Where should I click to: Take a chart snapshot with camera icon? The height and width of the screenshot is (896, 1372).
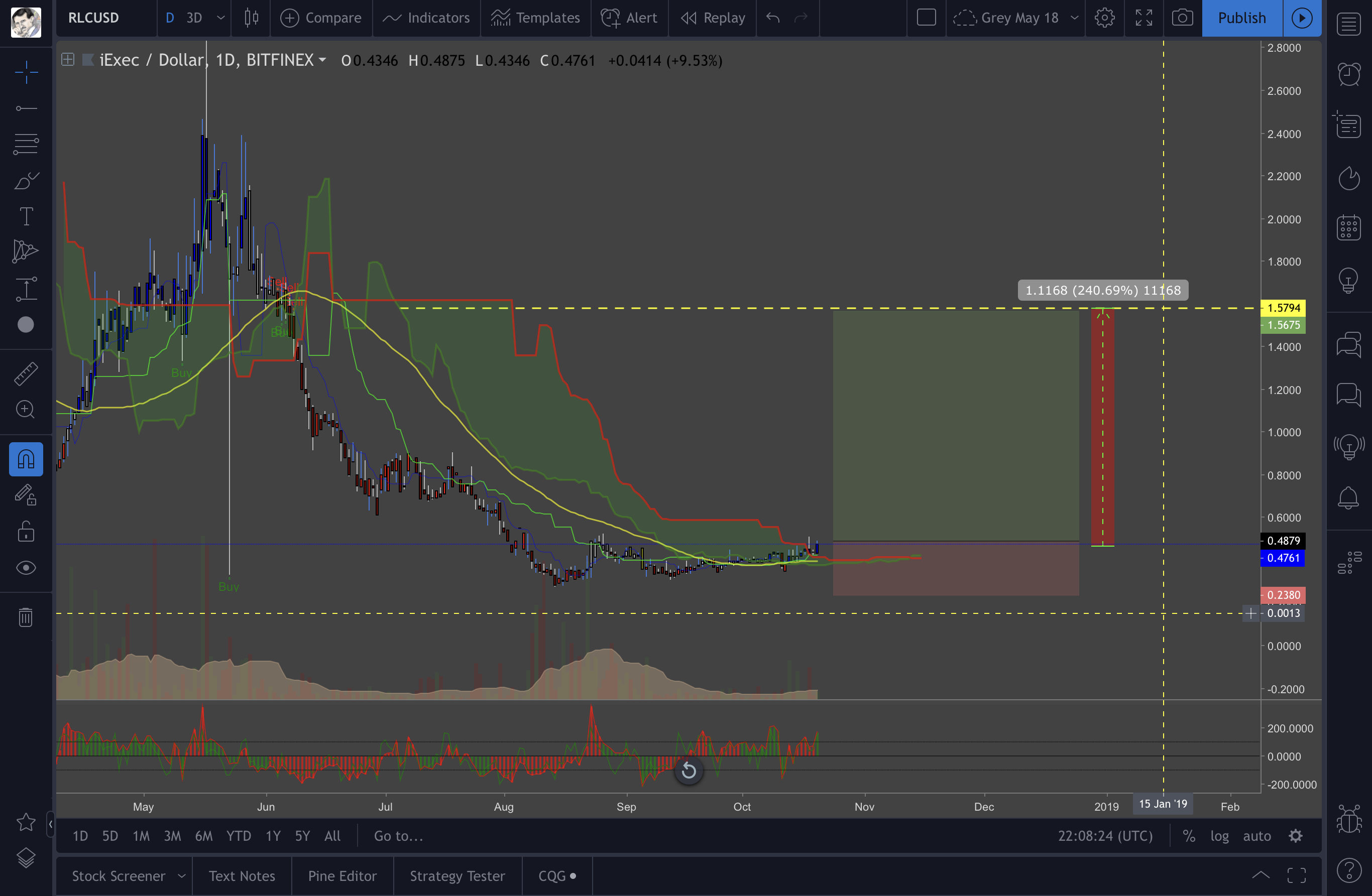point(1182,18)
